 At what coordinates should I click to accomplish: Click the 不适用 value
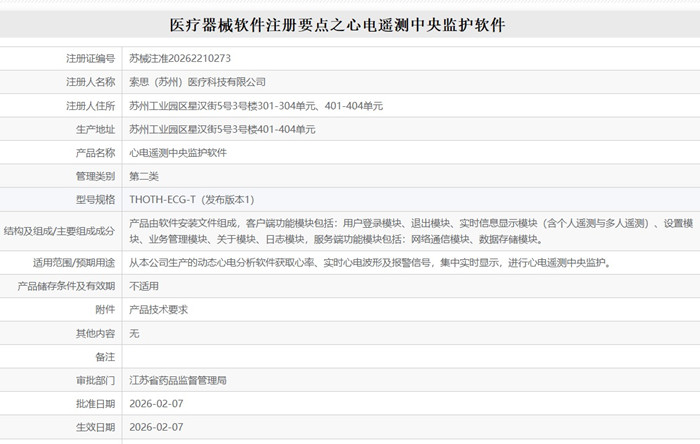tap(144, 286)
